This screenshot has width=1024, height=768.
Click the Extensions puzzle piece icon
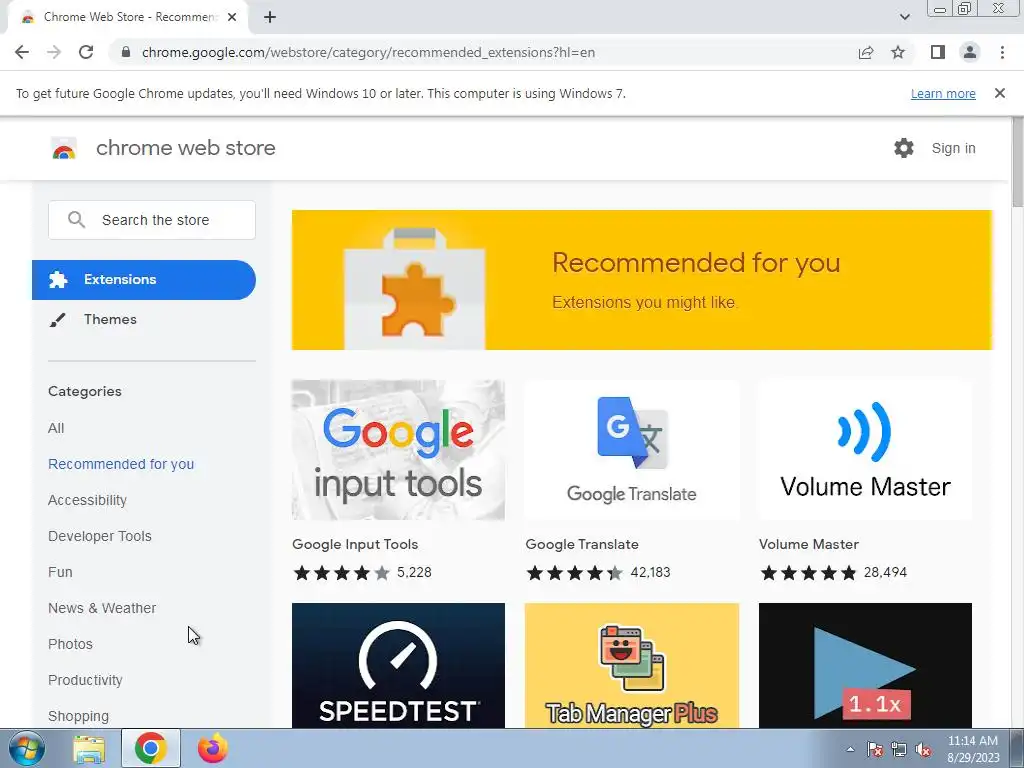tap(57, 280)
